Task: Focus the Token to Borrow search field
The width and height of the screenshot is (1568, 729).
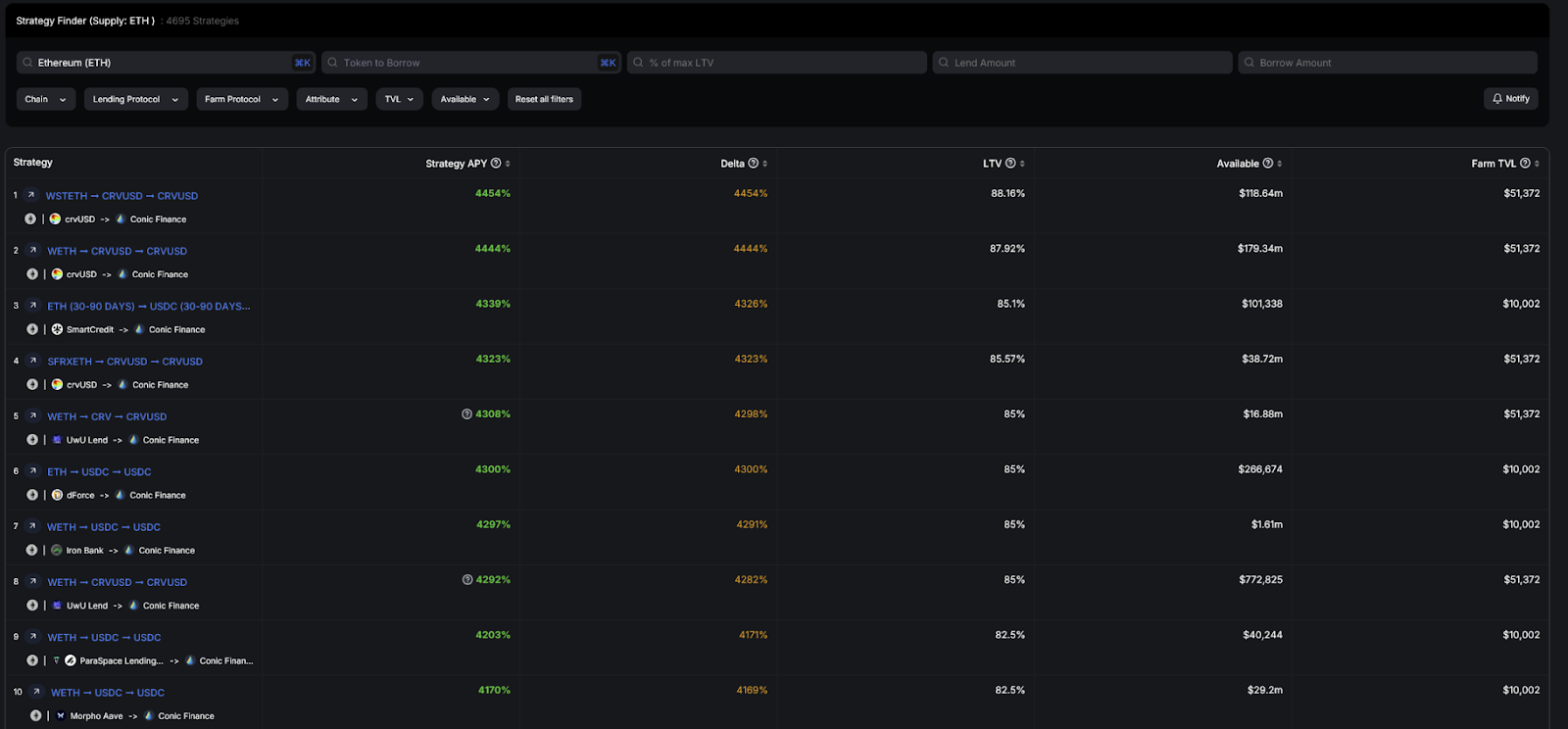Action: click(471, 63)
